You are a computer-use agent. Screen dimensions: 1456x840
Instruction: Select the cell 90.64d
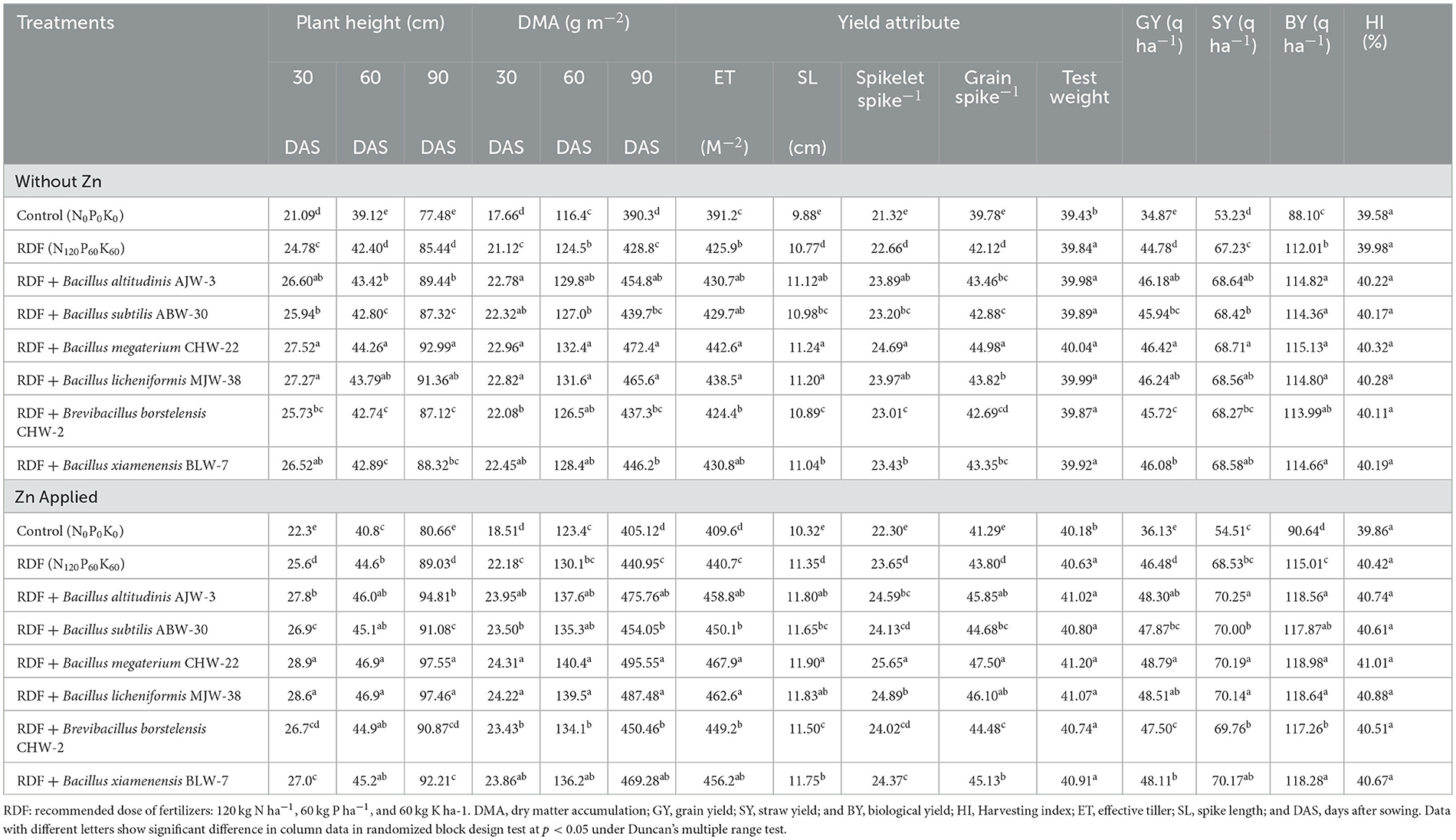pos(1307,530)
